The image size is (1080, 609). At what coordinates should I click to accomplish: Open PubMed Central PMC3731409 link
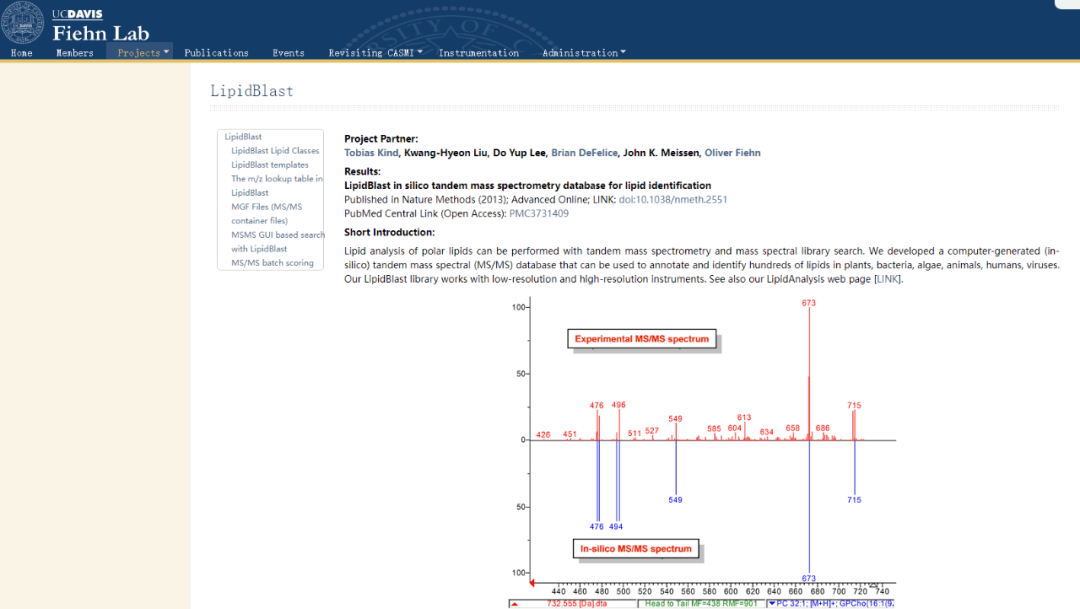coord(539,214)
